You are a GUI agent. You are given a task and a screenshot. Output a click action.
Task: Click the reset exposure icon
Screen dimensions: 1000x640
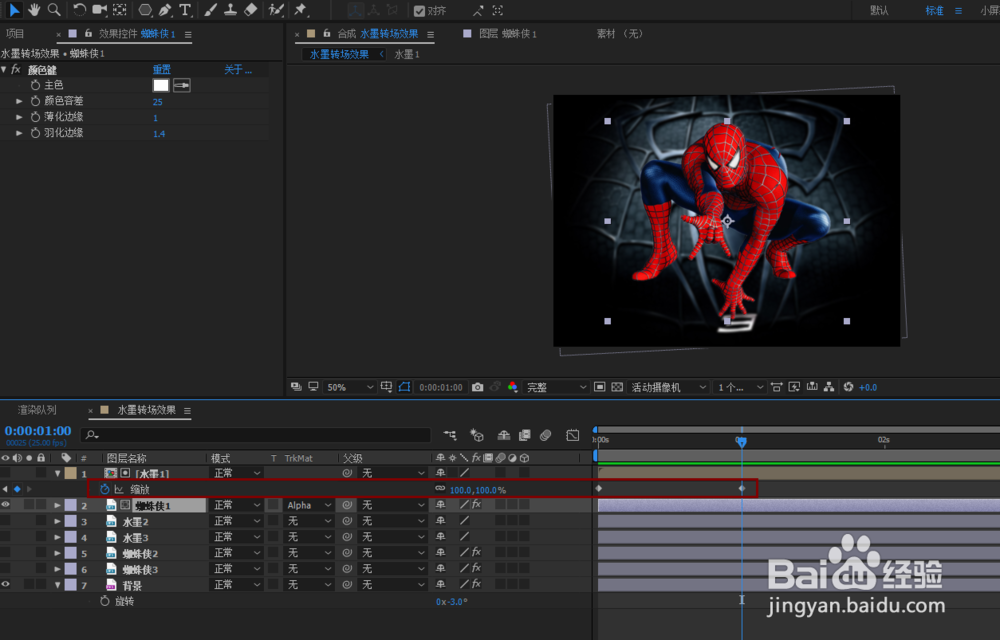pos(848,387)
